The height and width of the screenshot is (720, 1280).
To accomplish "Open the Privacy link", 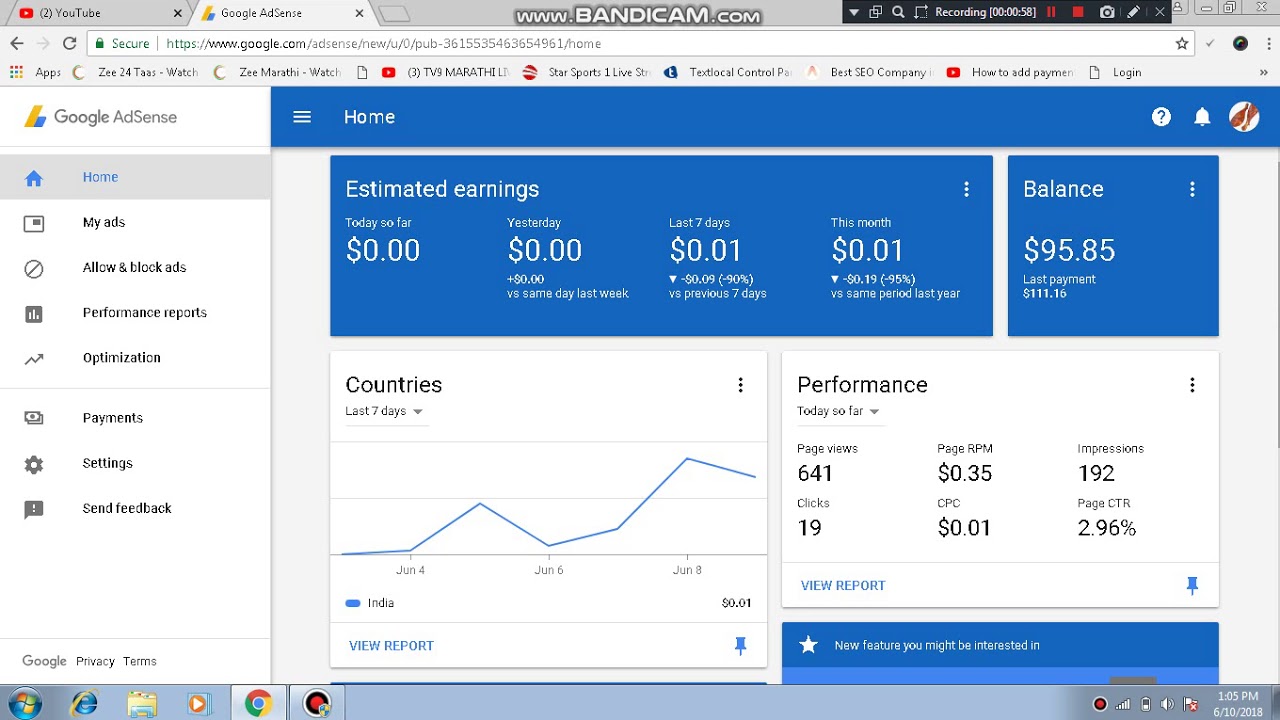I will (x=95, y=661).
